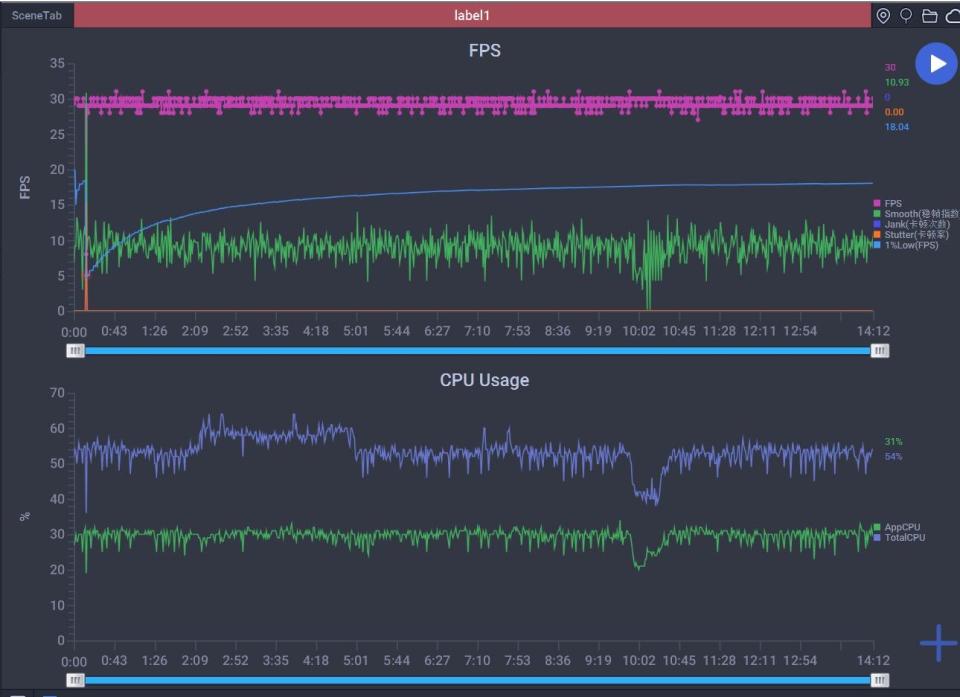Viewport: 960px width, 697px height.
Task: Click the CPU Usage chart title
Action: (x=484, y=380)
